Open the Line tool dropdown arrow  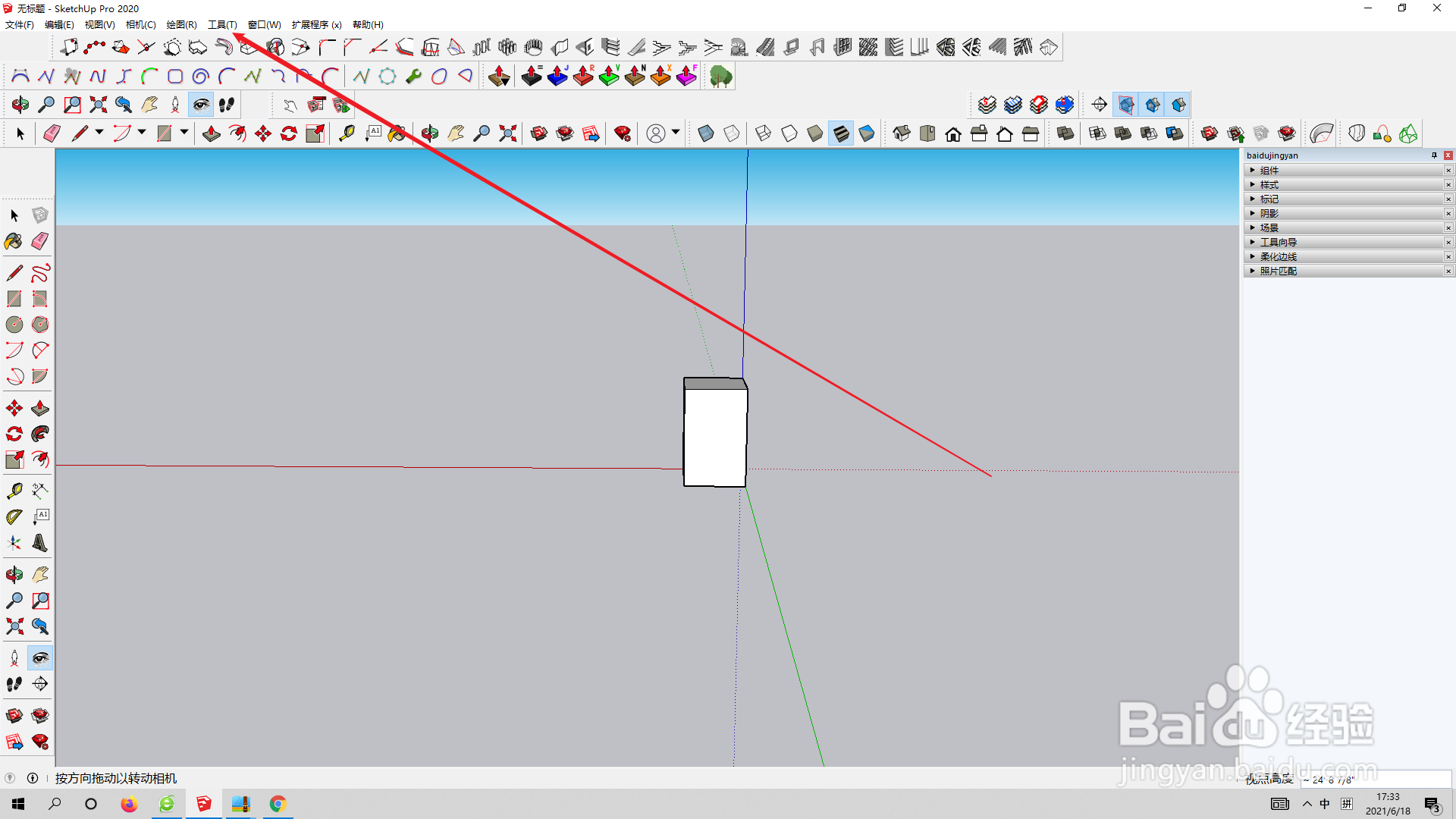coord(99,133)
